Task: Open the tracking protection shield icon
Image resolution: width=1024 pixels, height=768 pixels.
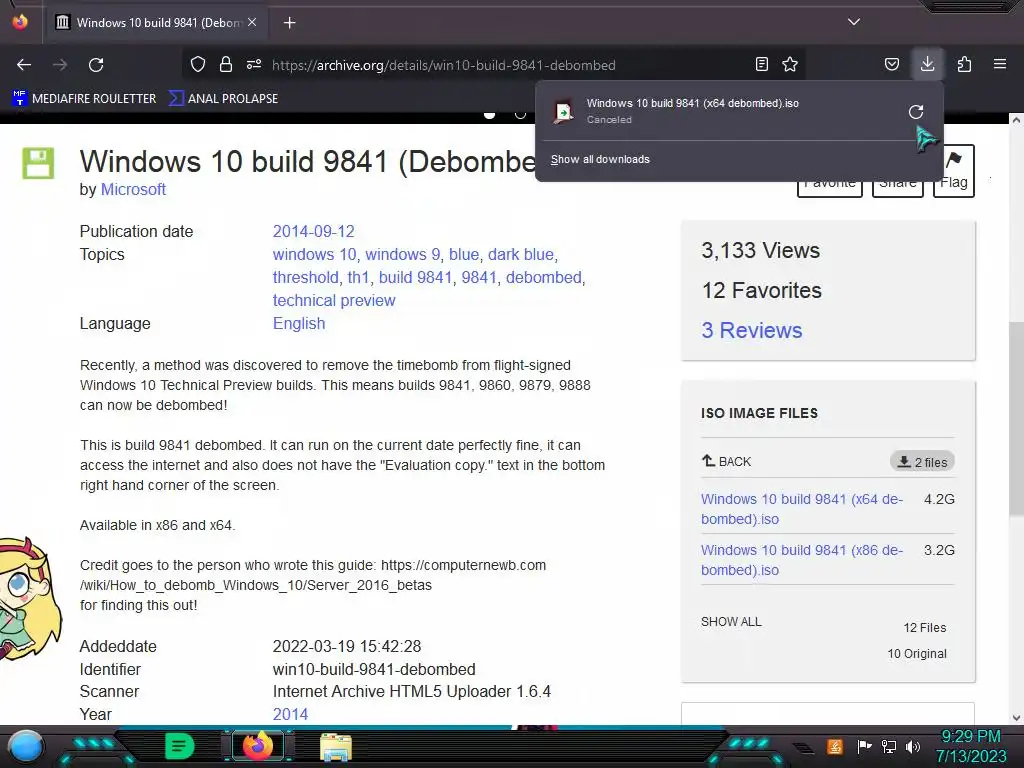Action: pyautogui.click(x=198, y=64)
